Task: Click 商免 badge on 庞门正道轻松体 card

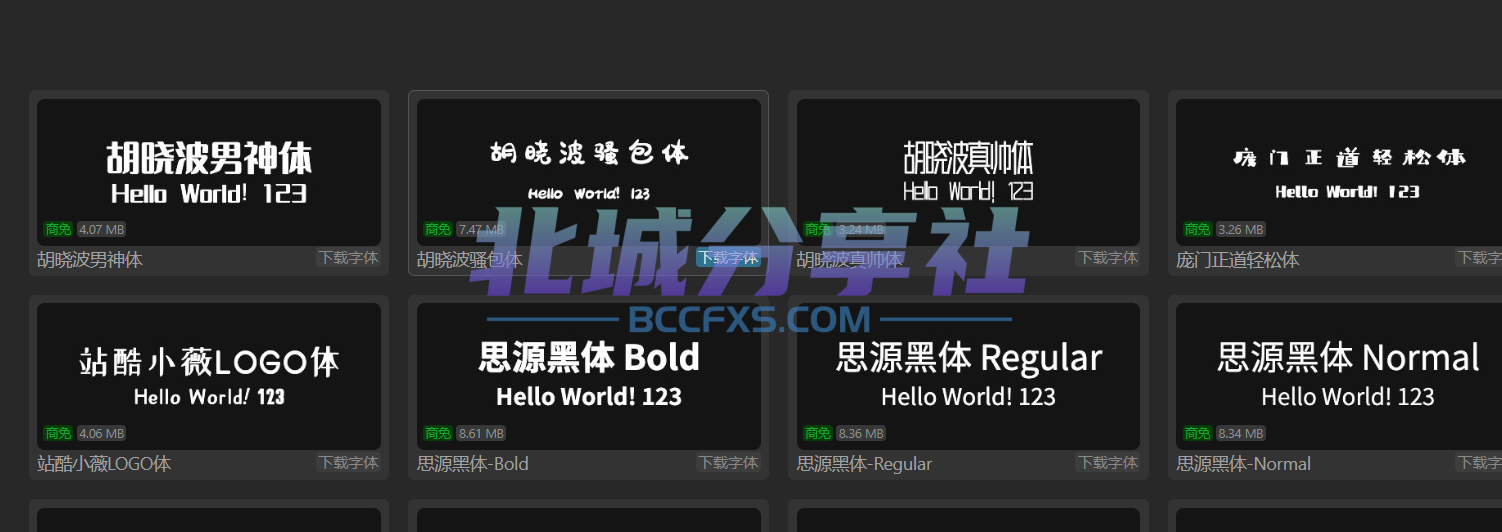Action: [x=1198, y=229]
